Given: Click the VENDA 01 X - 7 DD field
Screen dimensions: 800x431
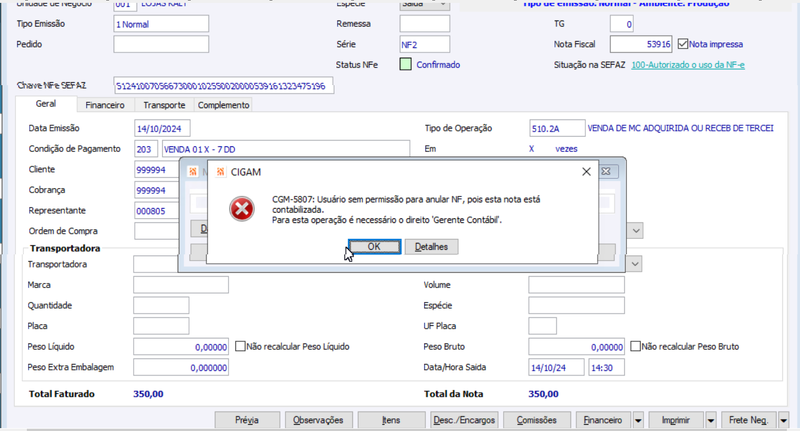Looking at the screenshot, I should click(286, 149).
